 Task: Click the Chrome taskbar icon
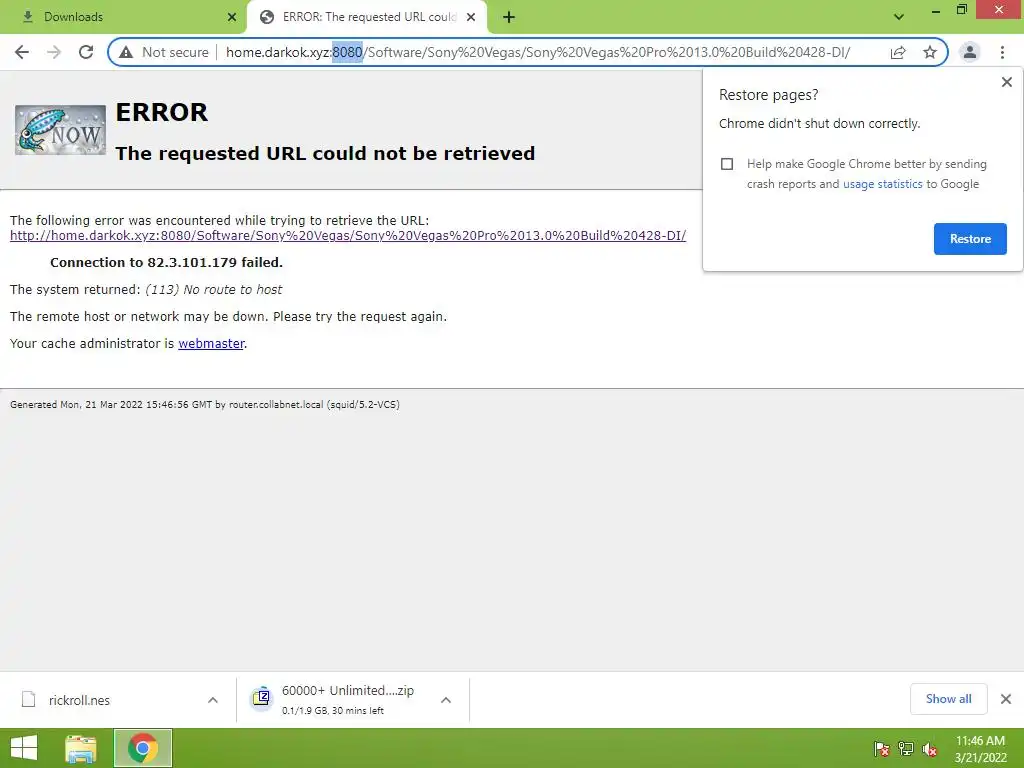[x=143, y=748]
